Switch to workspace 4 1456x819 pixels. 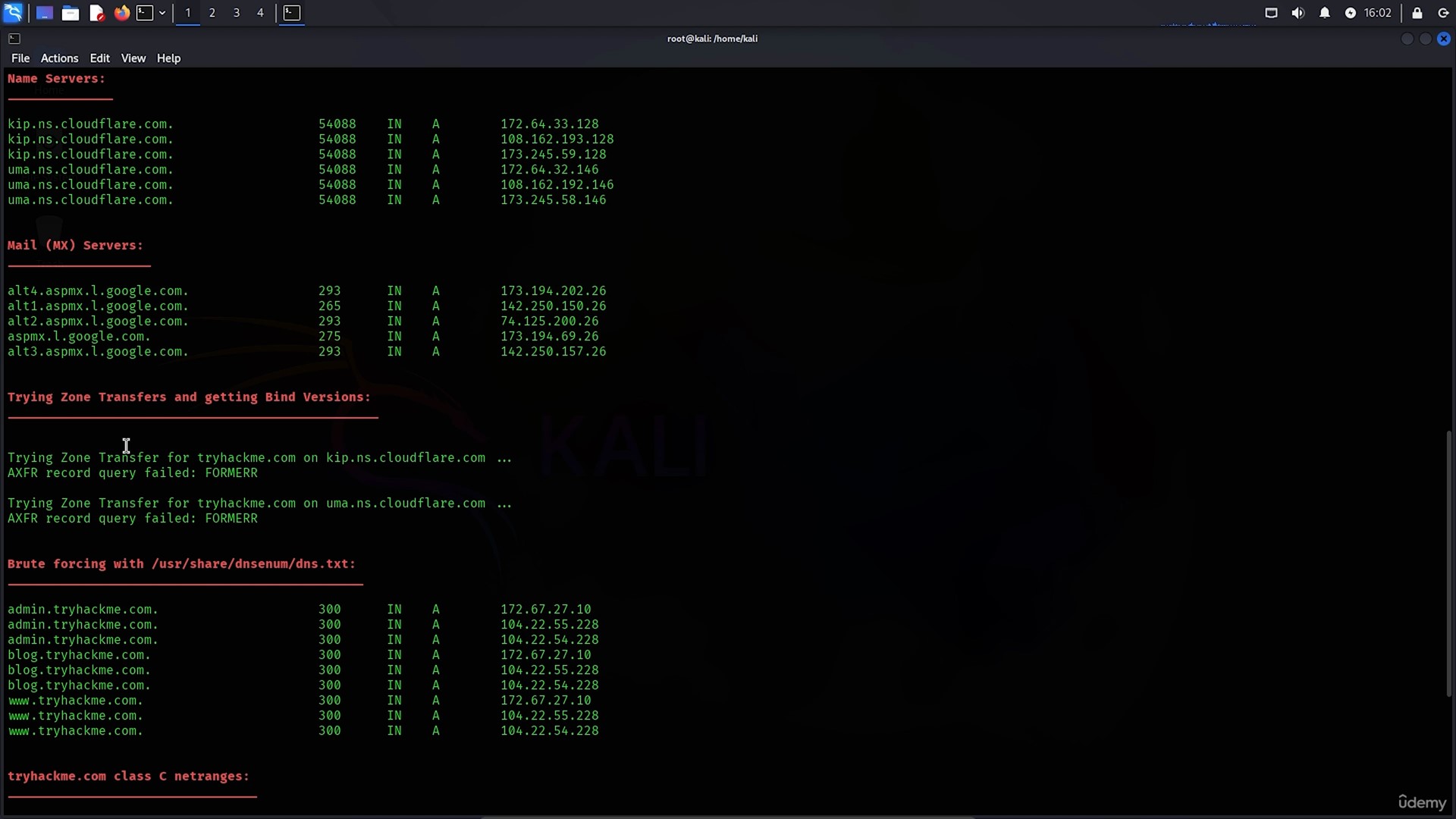click(x=260, y=13)
